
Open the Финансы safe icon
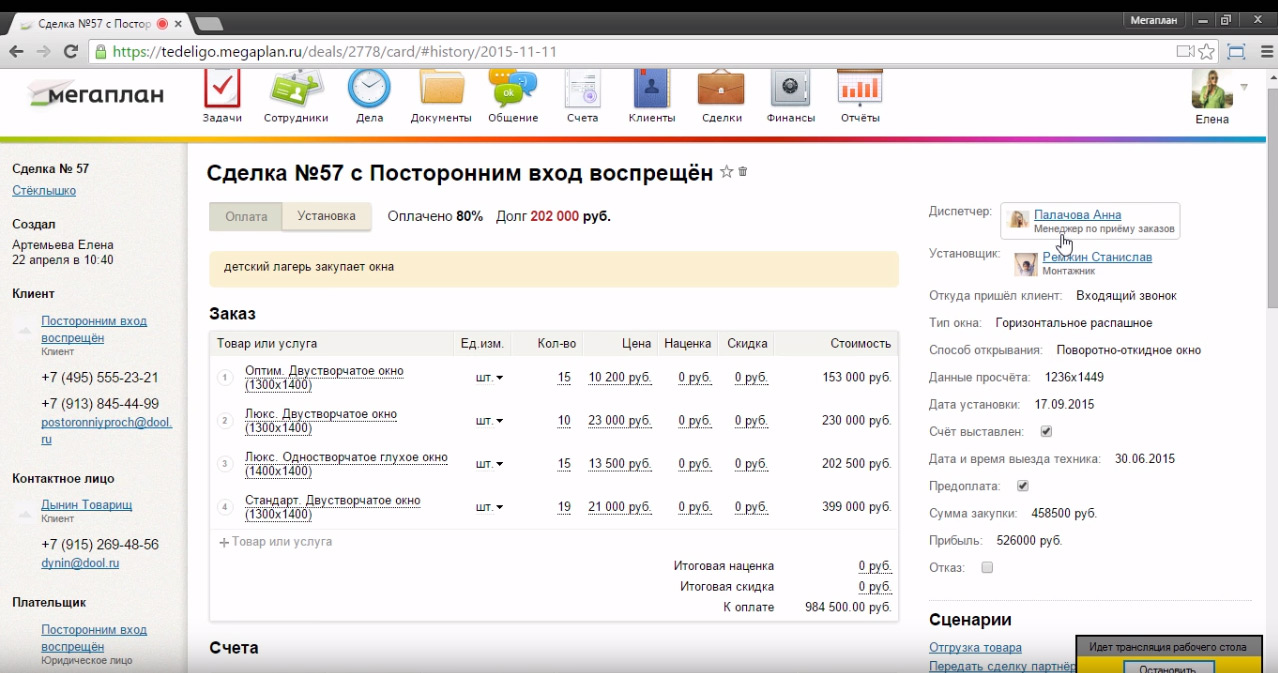click(790, 92)
